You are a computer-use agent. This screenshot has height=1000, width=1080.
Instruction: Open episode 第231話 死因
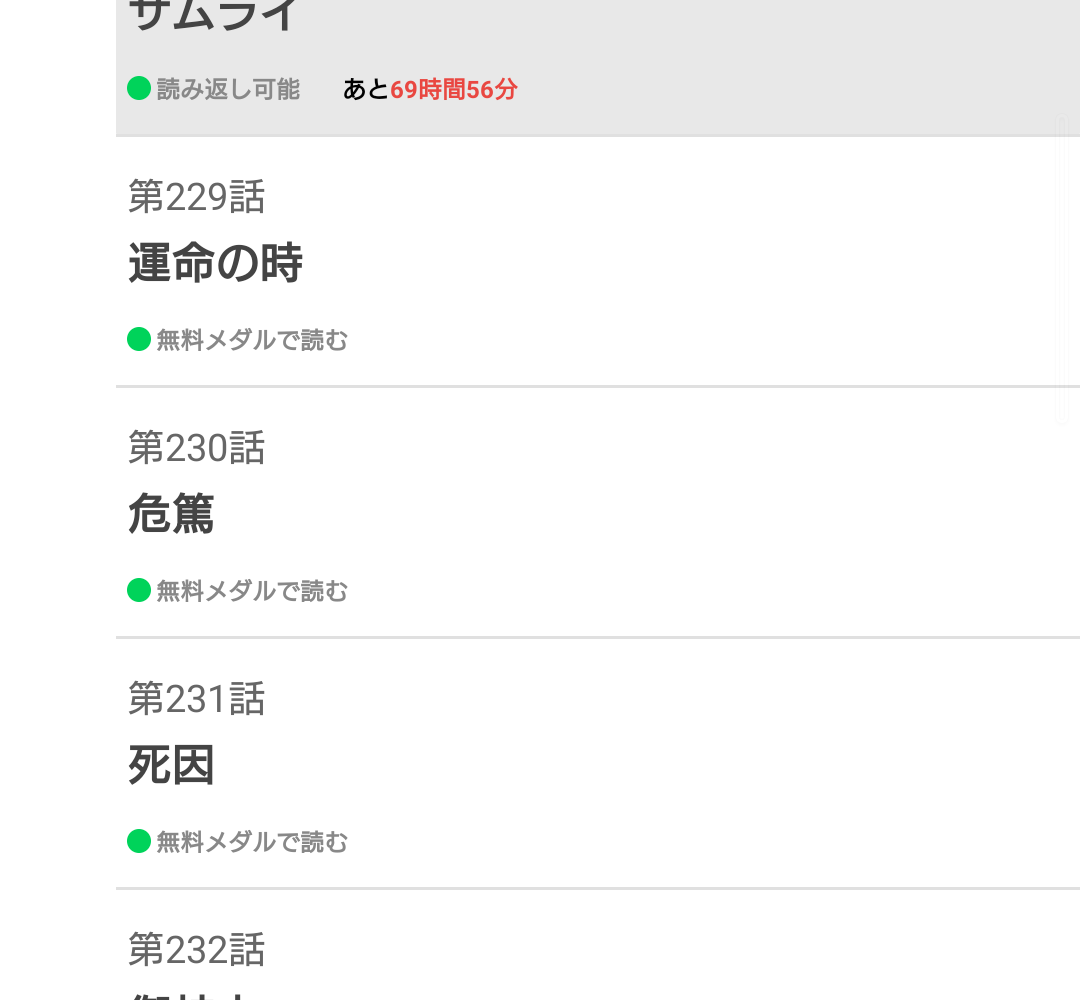[598, 763]
